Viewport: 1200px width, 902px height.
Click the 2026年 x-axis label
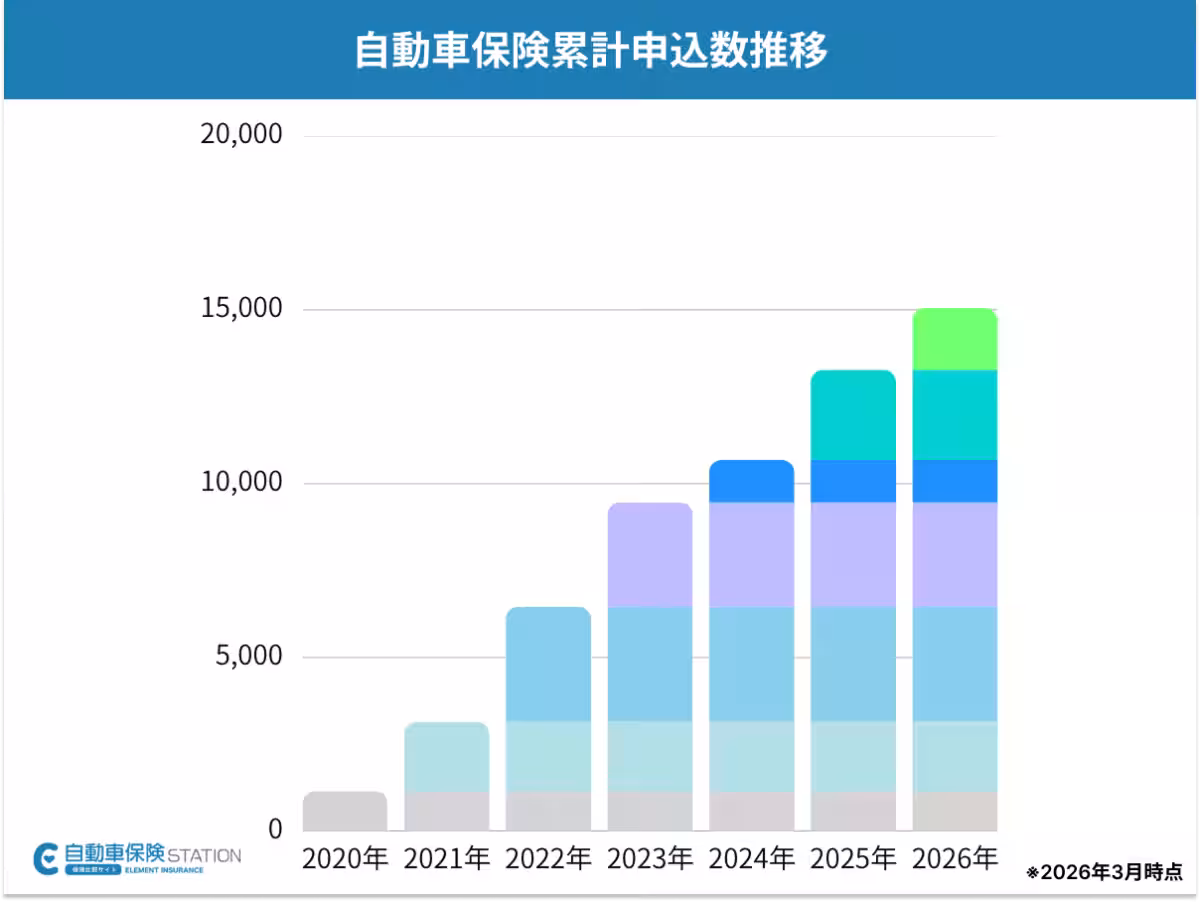tap(955, 858)
